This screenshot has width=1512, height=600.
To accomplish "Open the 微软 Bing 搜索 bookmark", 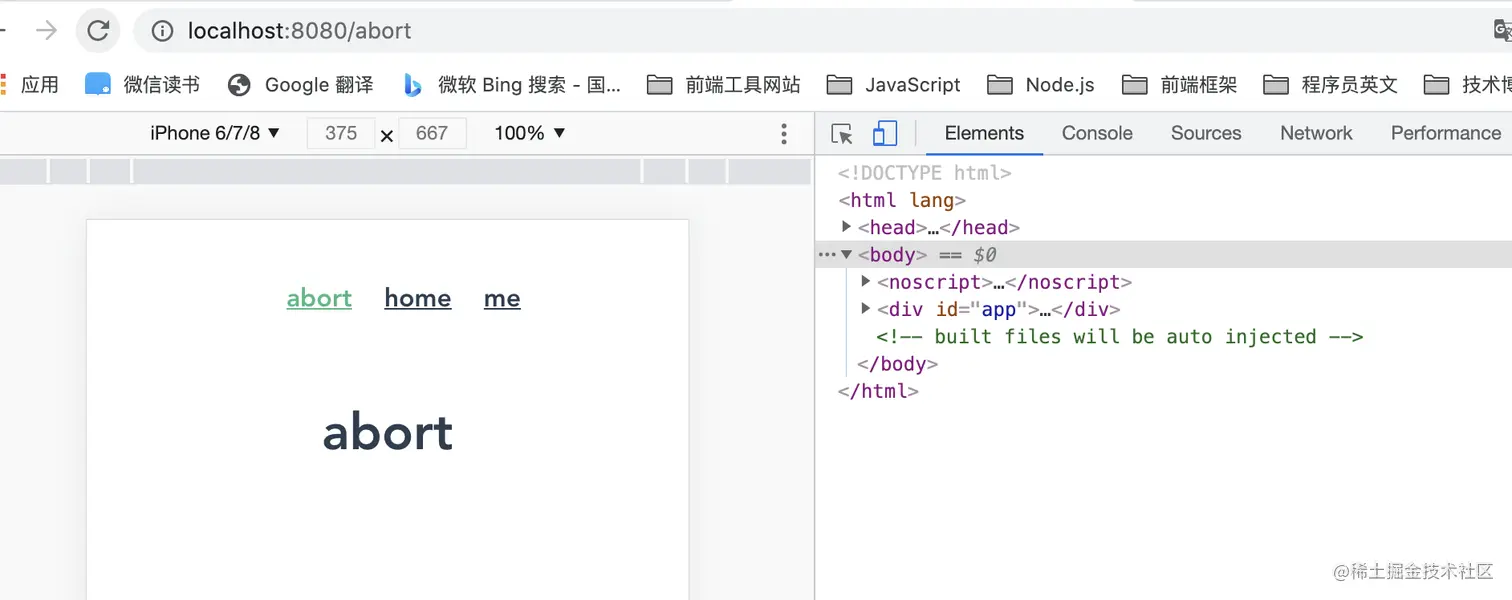I will 512,85.
